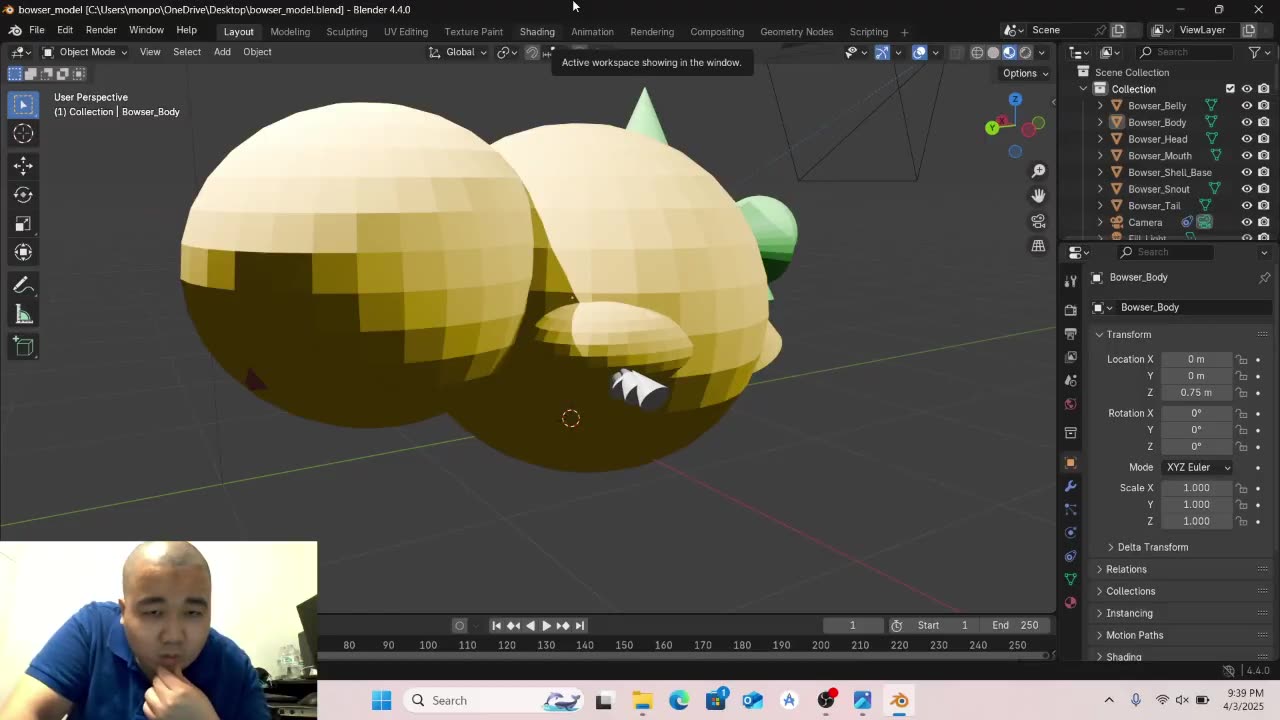Image resolution: width=1280 pixels, height=720 pixels.
Task: Play the animation forward
Action: pyautogui.click(x=546, y=625)
